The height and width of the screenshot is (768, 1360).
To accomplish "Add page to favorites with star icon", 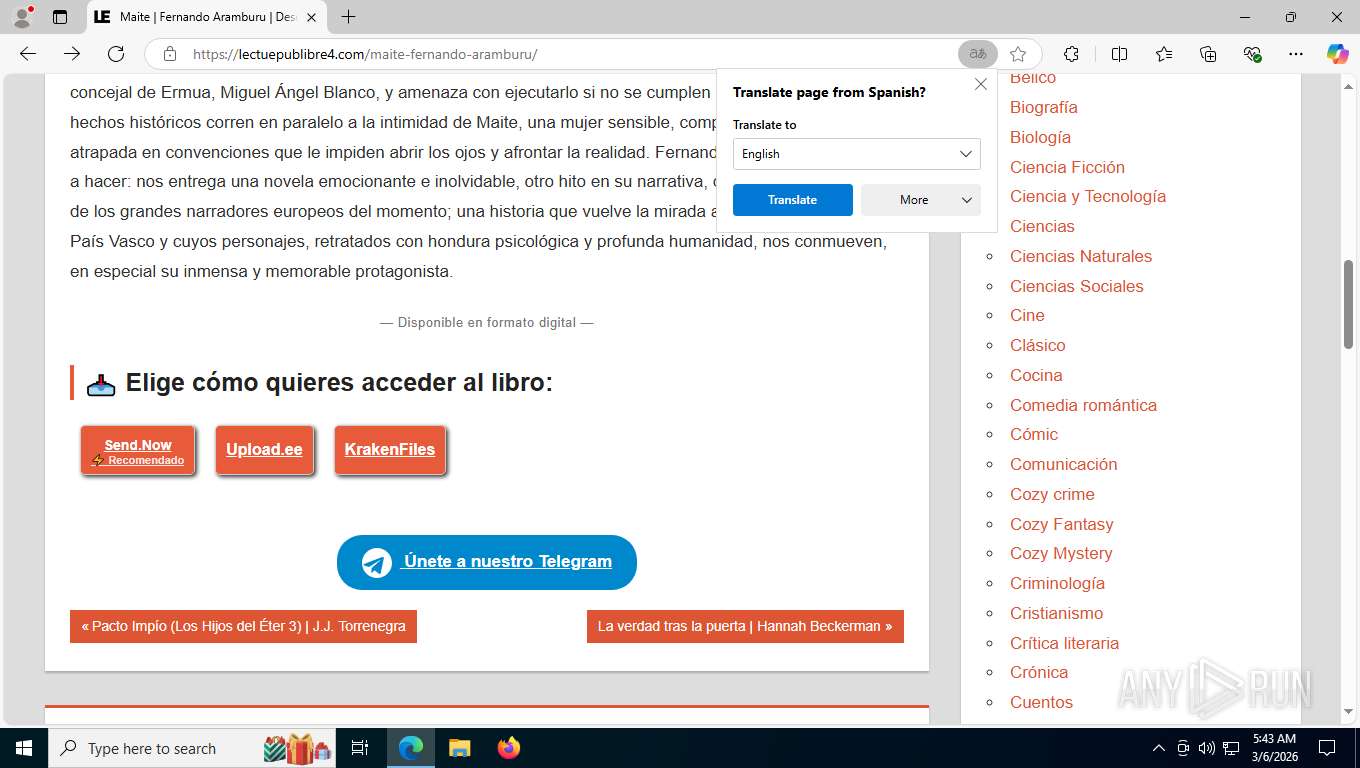I will (1018, 54).
